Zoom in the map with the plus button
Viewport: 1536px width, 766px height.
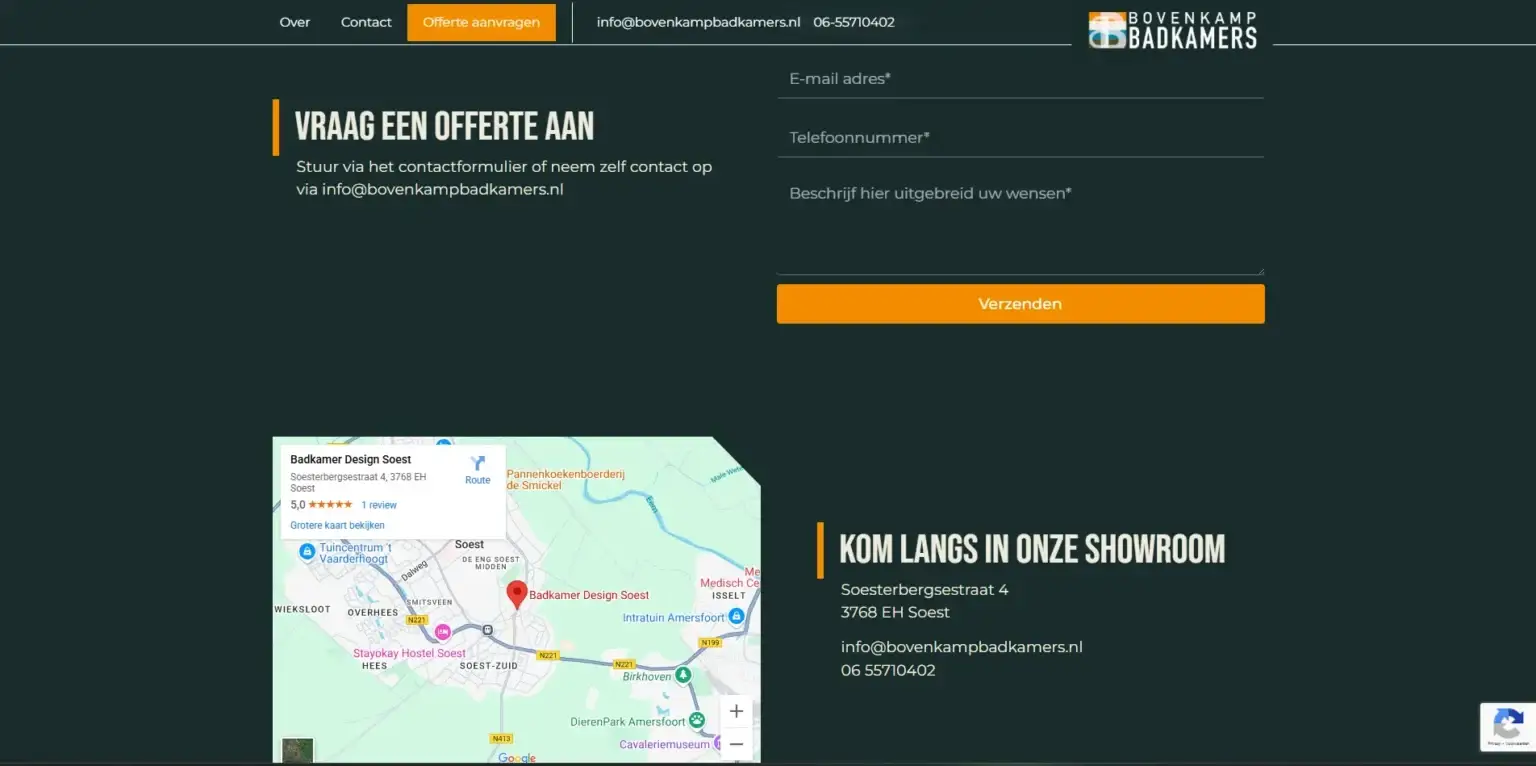click(x=736, y=711)
